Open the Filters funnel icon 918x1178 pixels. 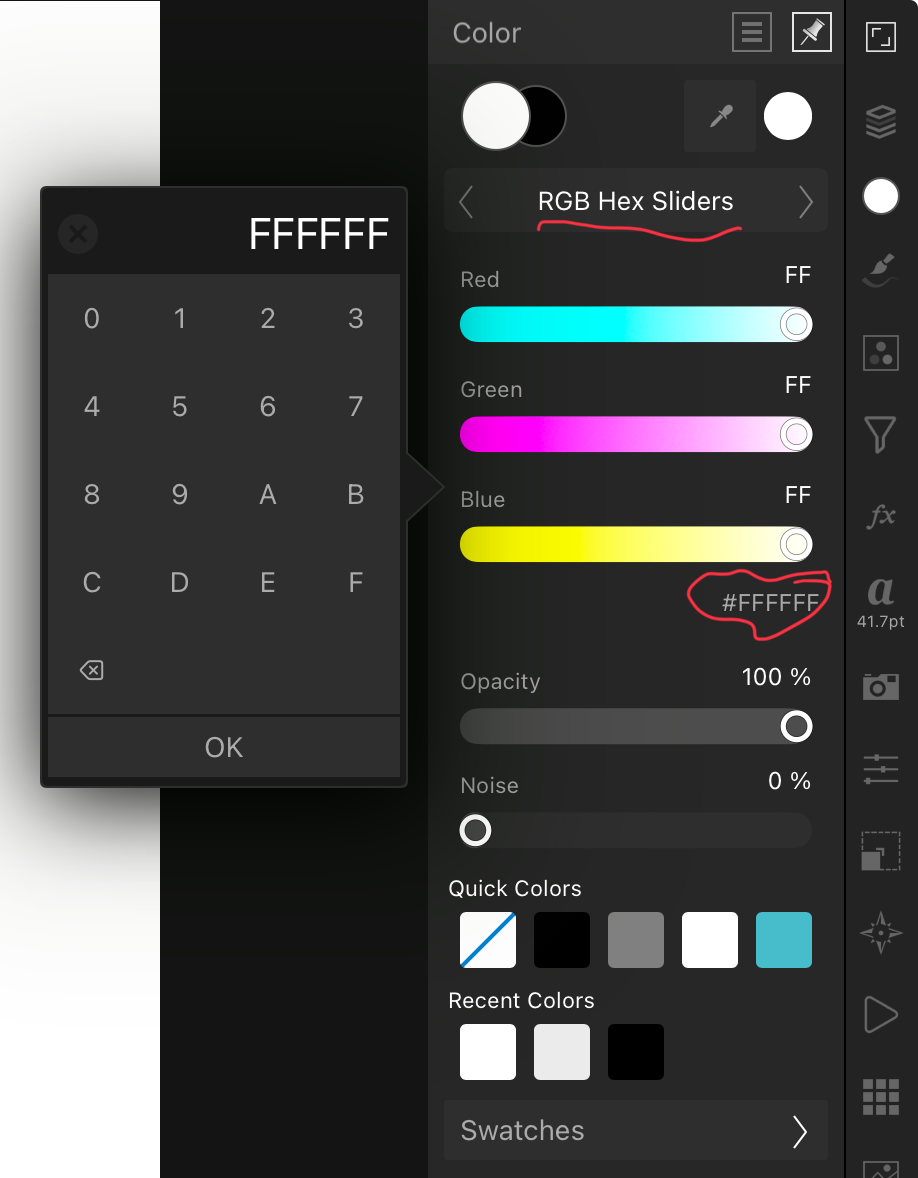[x=880, y=435]
